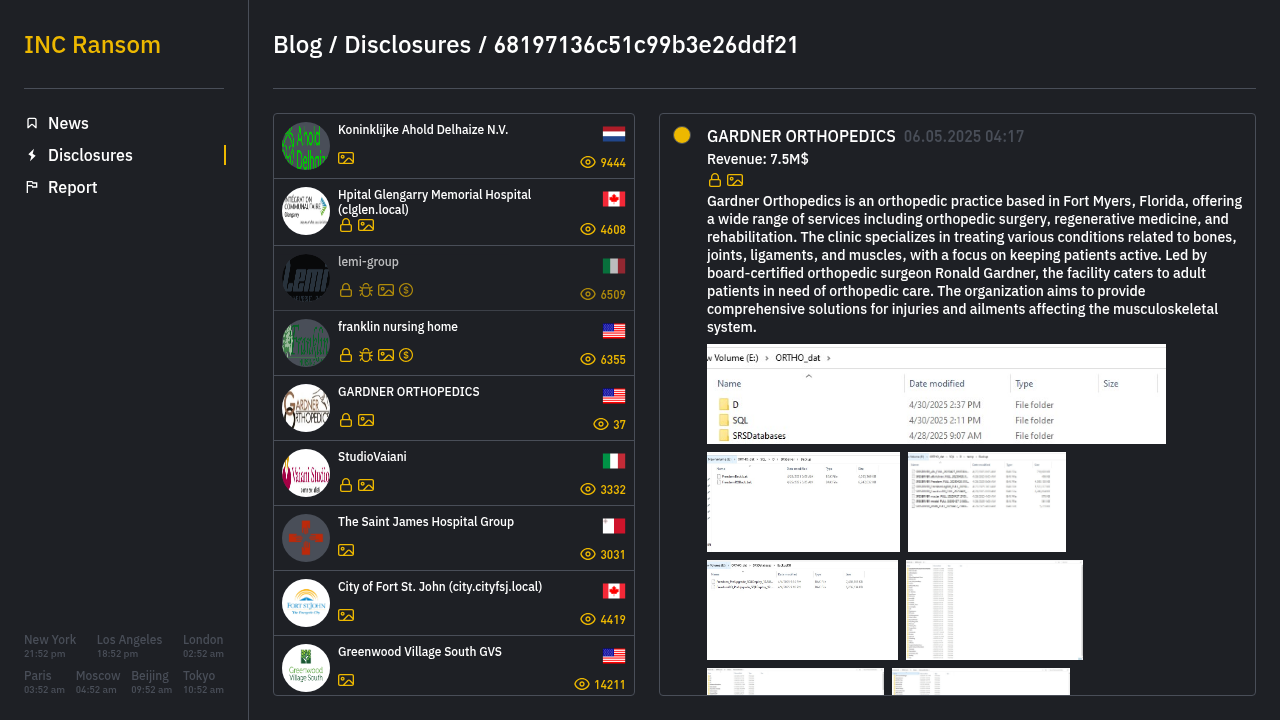Select GARDNER ORTHOPEDICS in the list
Image resolution: width=1280 pixels, height=720 pixels.
[x=454, y=408]
